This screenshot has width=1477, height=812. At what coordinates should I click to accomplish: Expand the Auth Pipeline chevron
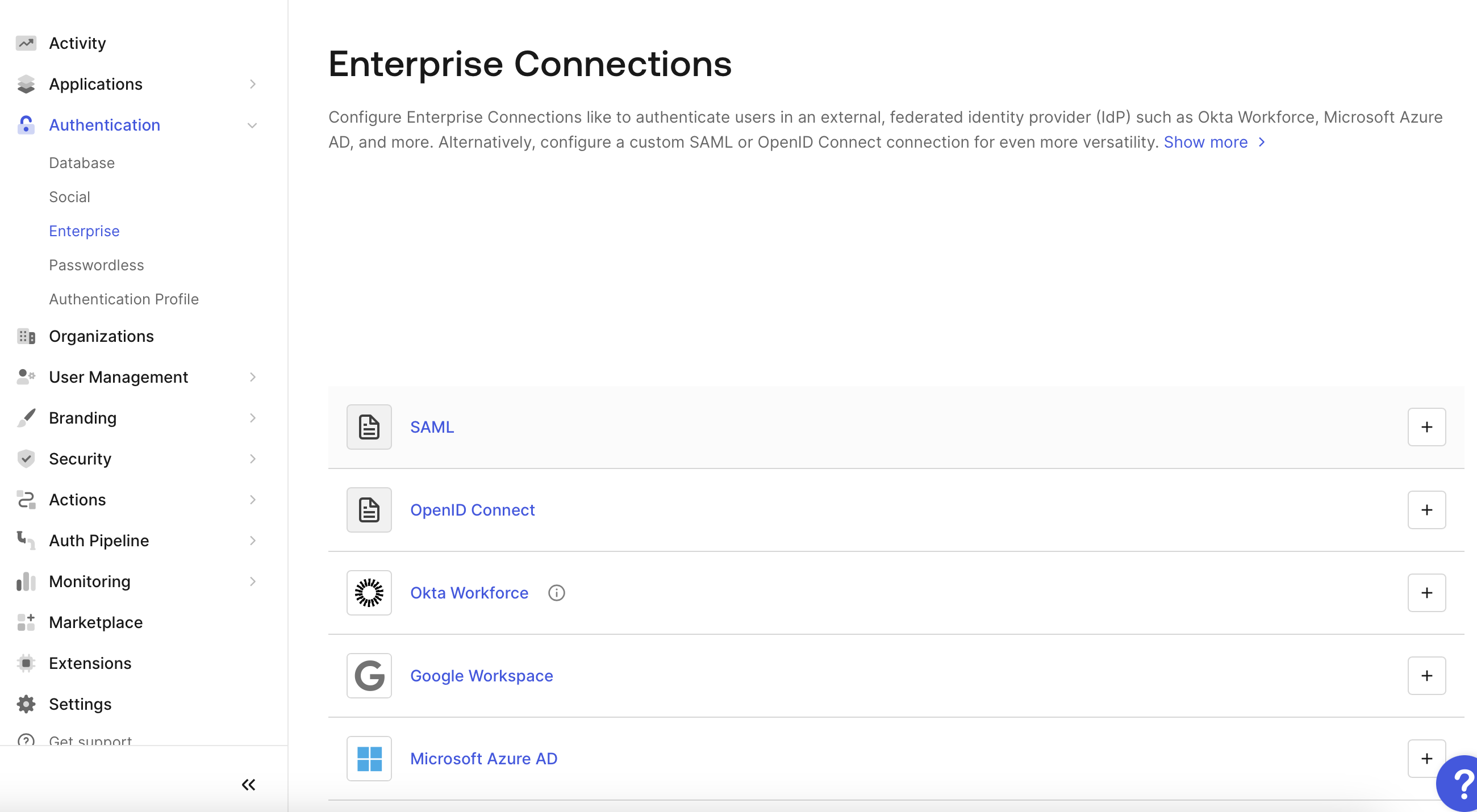(253, 541)
